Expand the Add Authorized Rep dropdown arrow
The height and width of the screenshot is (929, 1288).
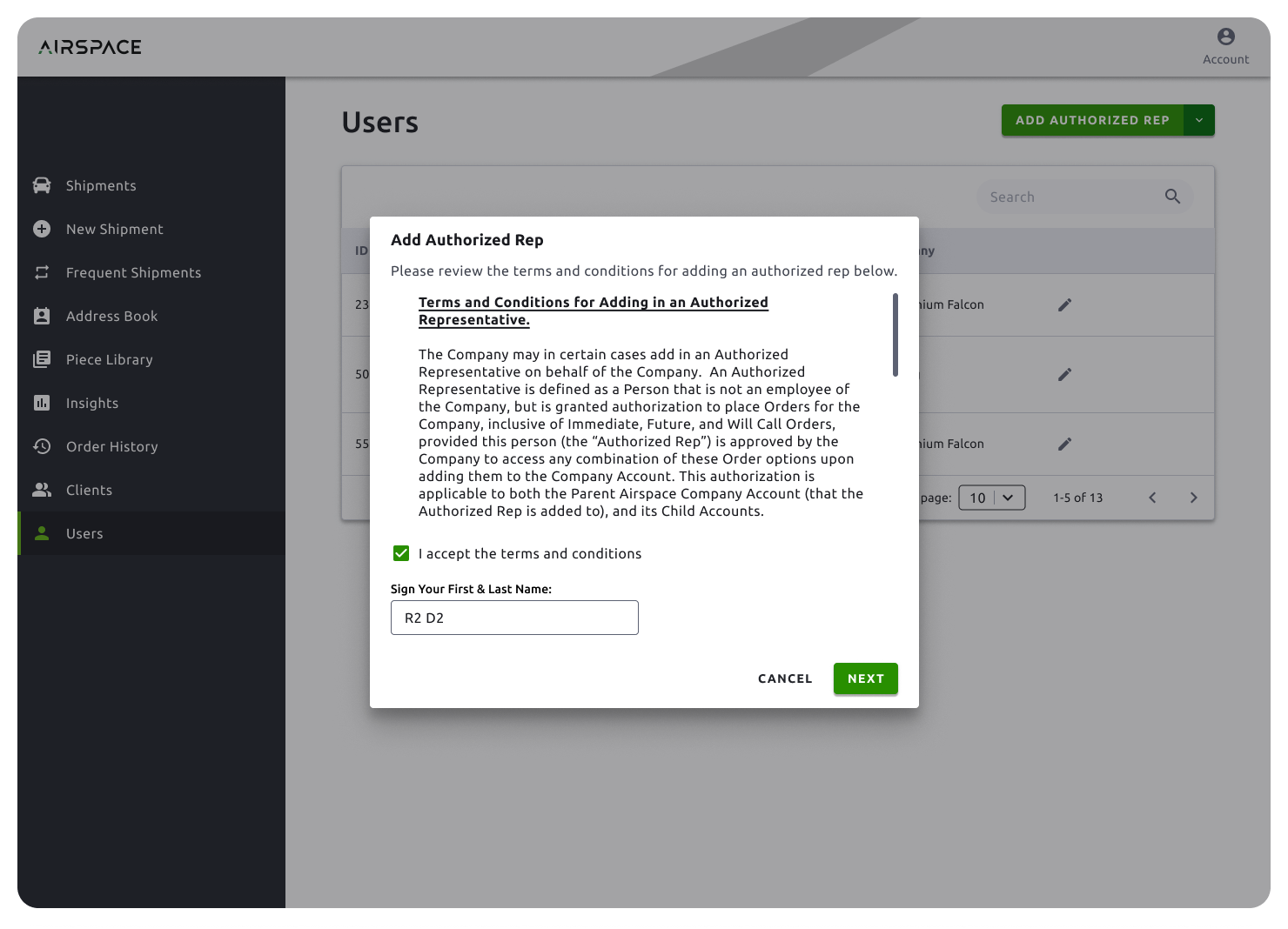[x=1199, y=120]
